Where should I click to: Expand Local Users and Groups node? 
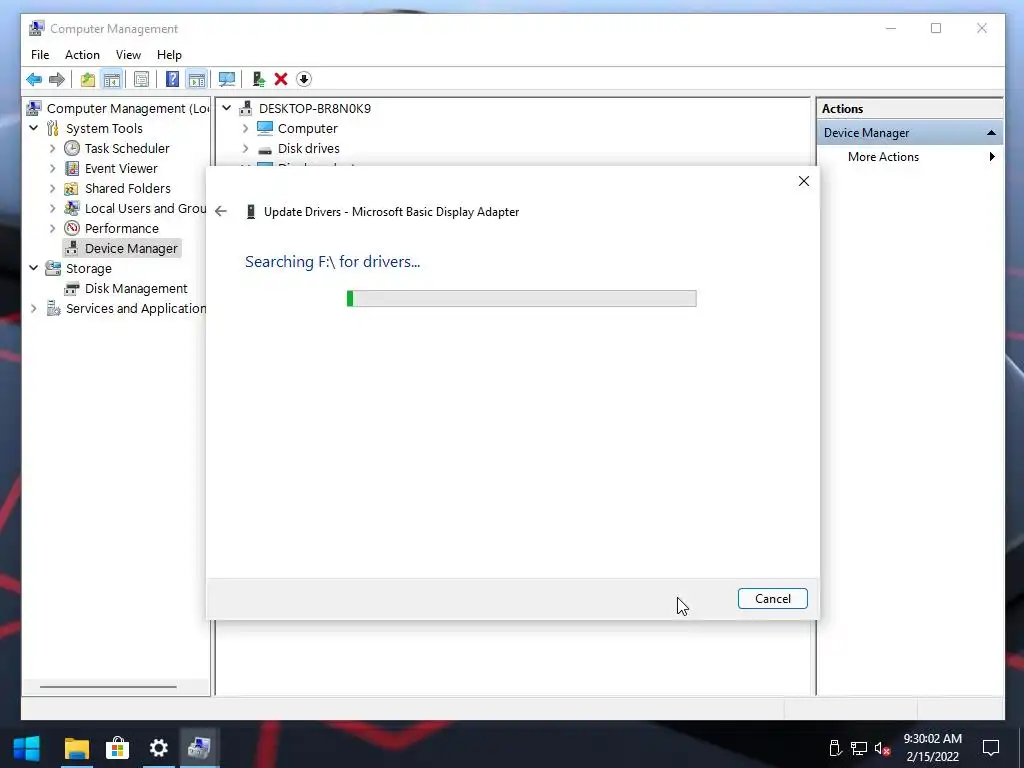tap(53, 208)
